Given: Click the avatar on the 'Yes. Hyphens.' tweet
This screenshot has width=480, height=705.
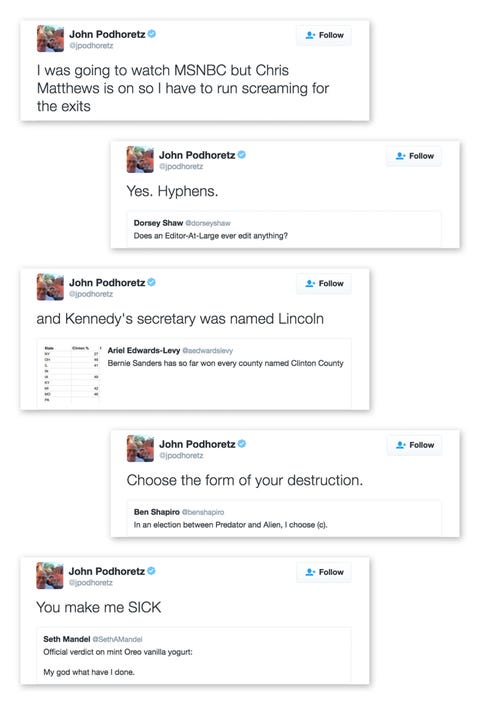Looking at the screenshot, I should pyautogui.click(x=140, y=160).
